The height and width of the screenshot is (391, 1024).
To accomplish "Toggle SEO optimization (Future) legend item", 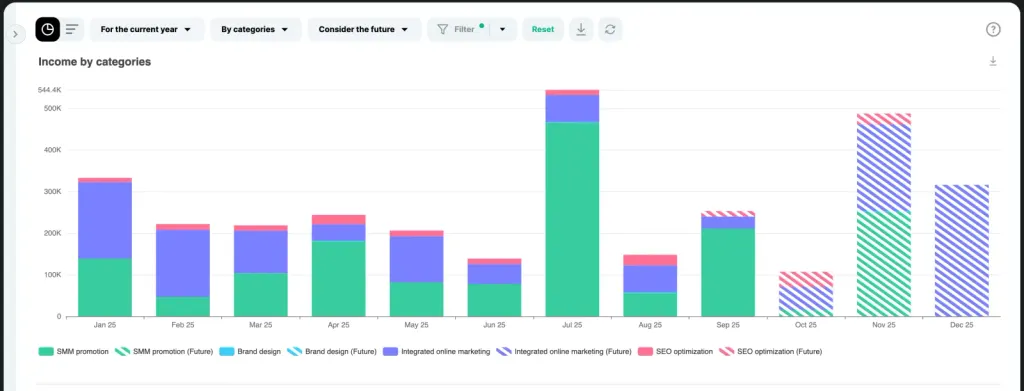I will pyautogui.click(x=771, y=351).
